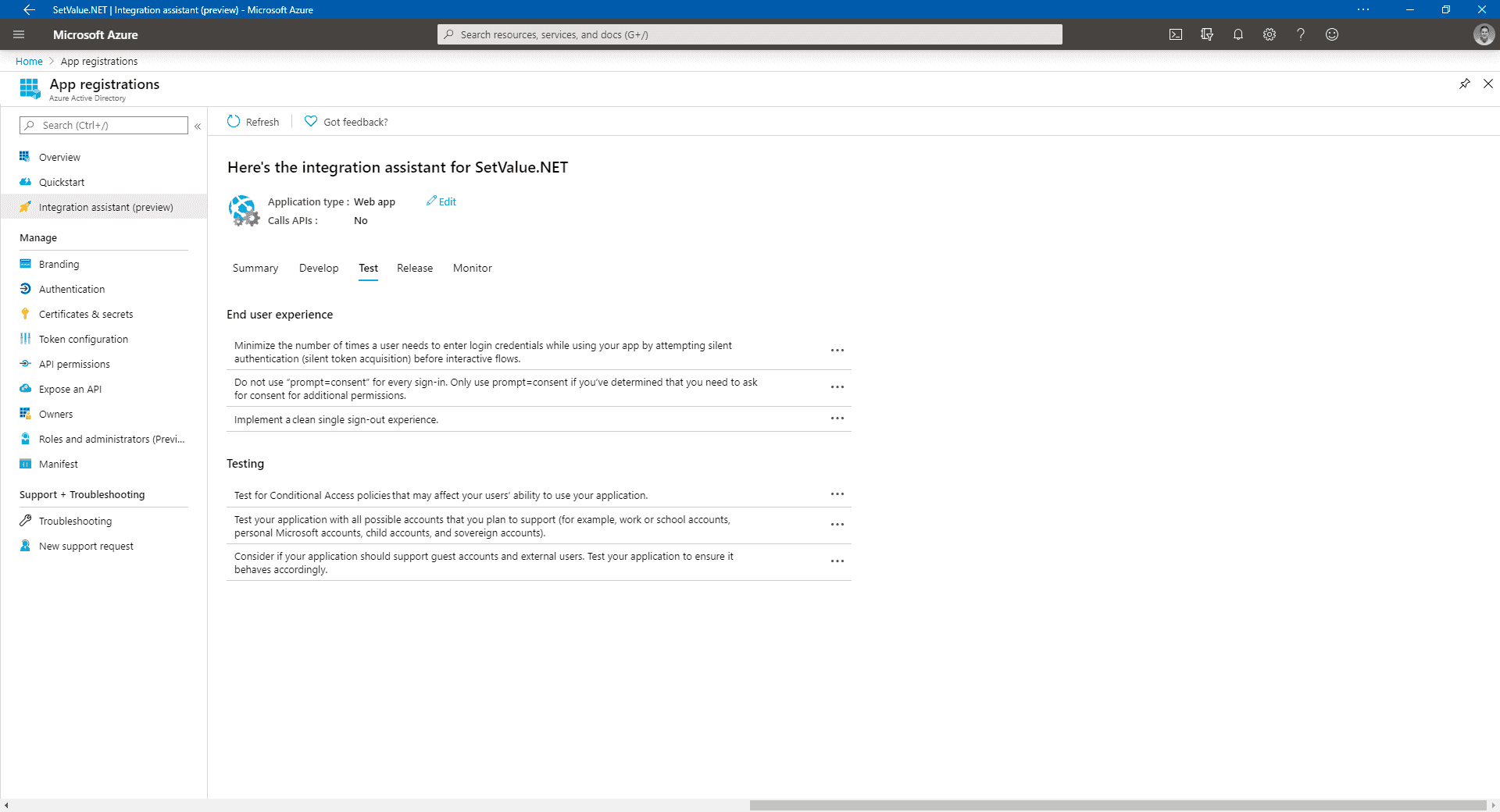The width and height of the screenshot is (1500, 812).
Task: Select the Test tab
Action: [368, 268]
